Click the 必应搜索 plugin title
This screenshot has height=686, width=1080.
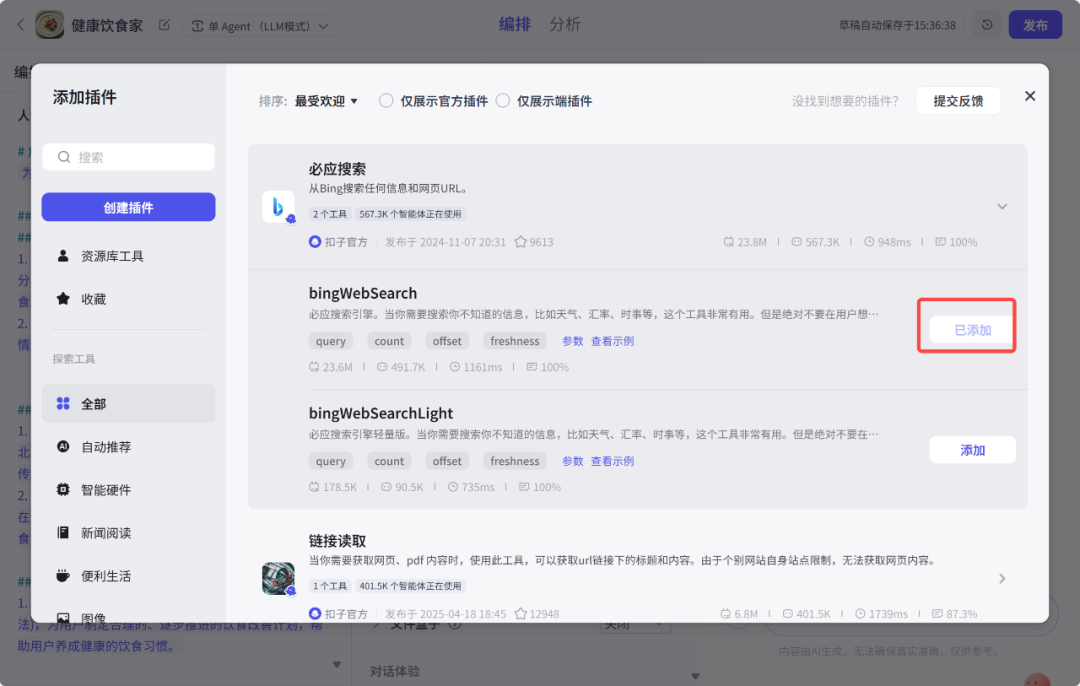coord(338,169)
